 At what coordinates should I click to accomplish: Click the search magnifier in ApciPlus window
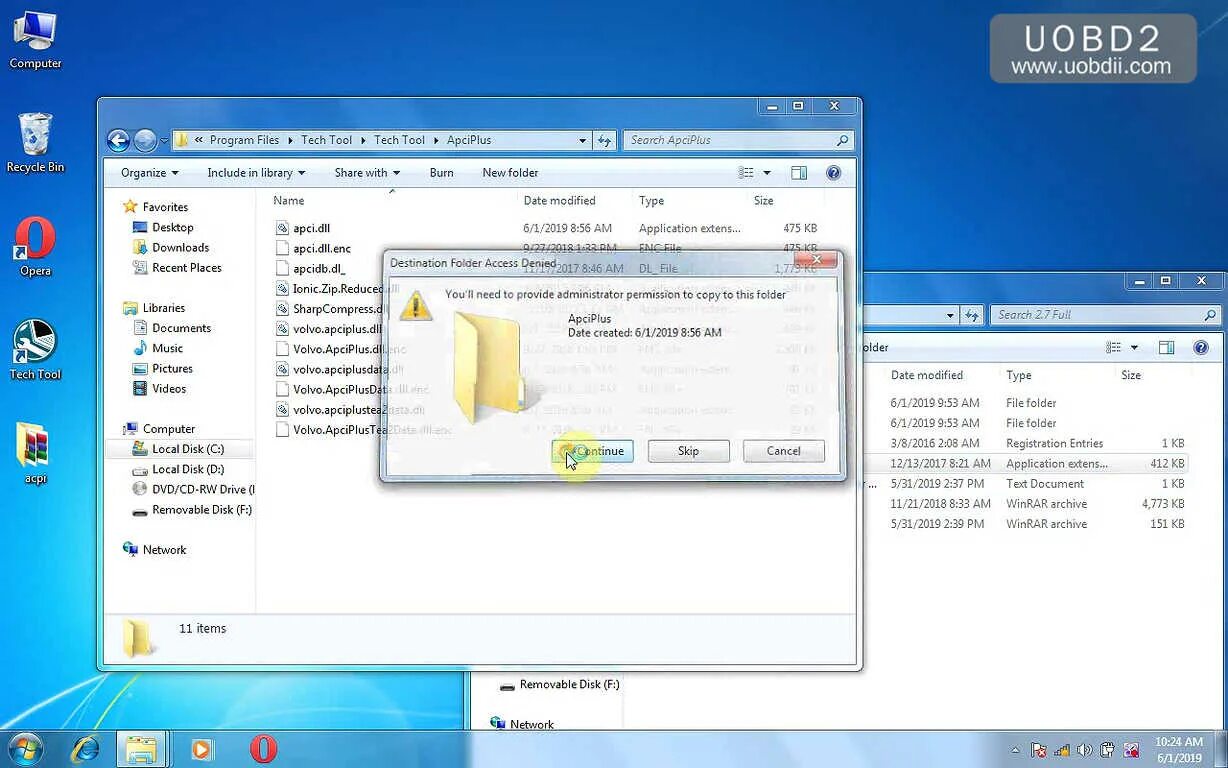pyautogui.click(x=842, y=141)
